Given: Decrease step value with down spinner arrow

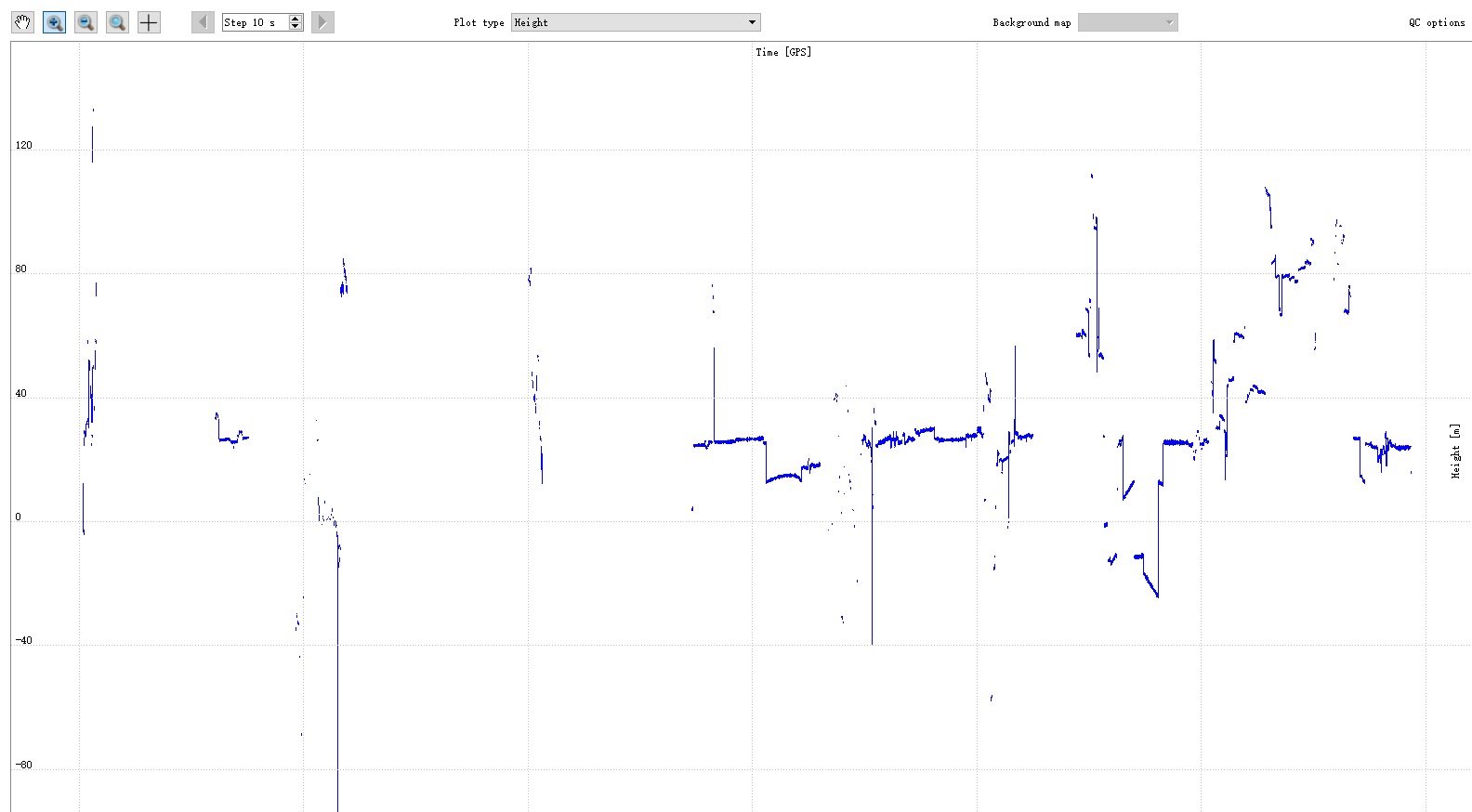Looking at the screenshot, I should point(296,27).
